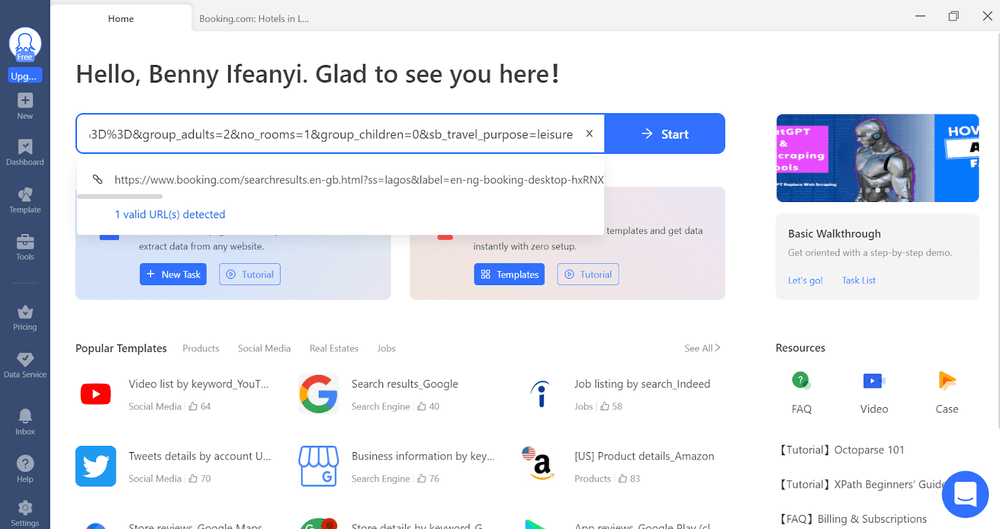
Task: Click the Upgrade button in sidebar
Action: (25, 76)
